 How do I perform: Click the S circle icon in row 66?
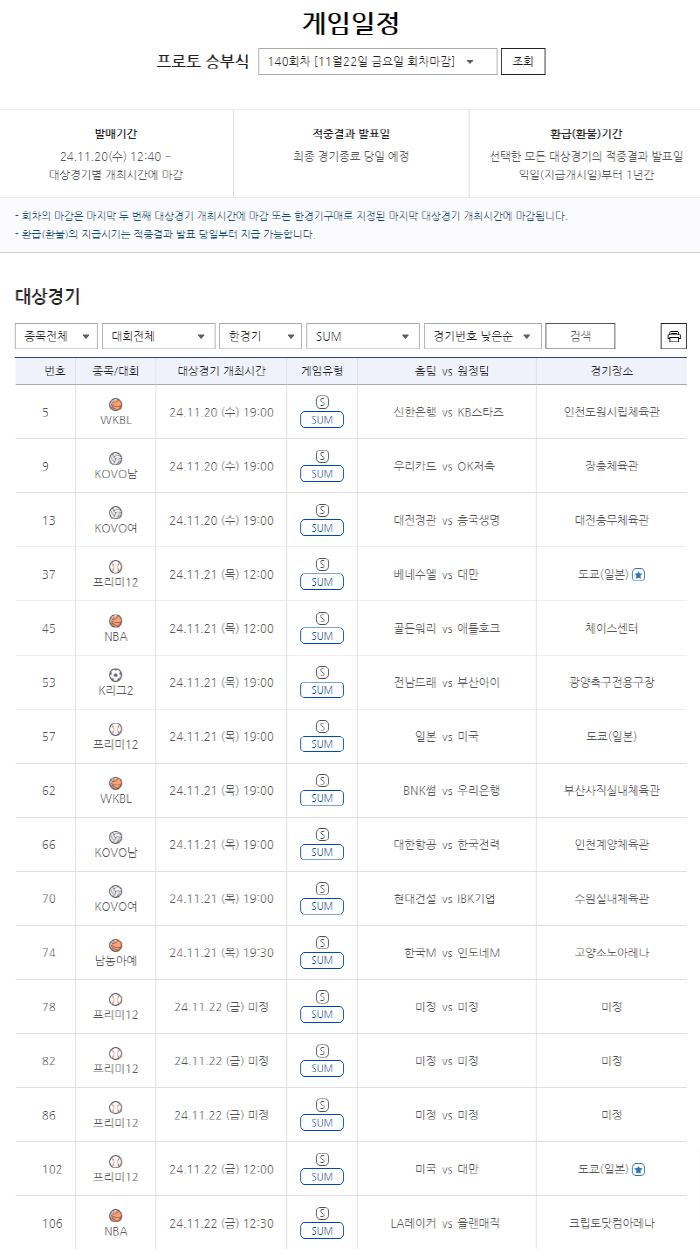pyautogui.click(x=322, y=833)
